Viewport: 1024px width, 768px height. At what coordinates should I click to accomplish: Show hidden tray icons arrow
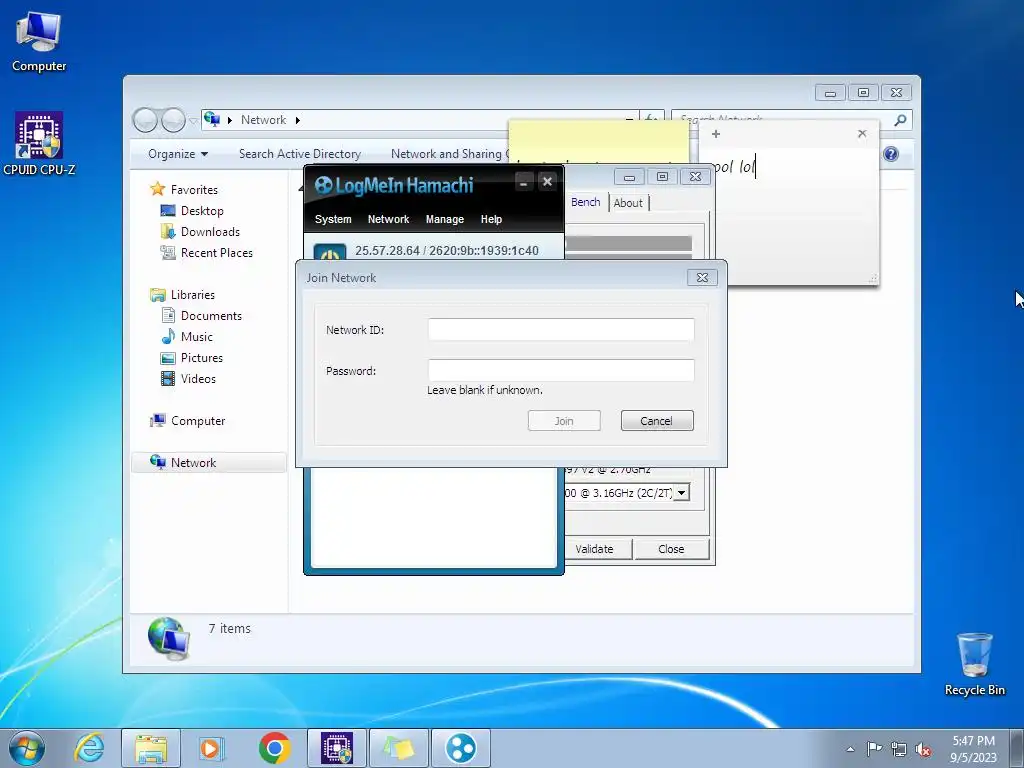[850, 749]
